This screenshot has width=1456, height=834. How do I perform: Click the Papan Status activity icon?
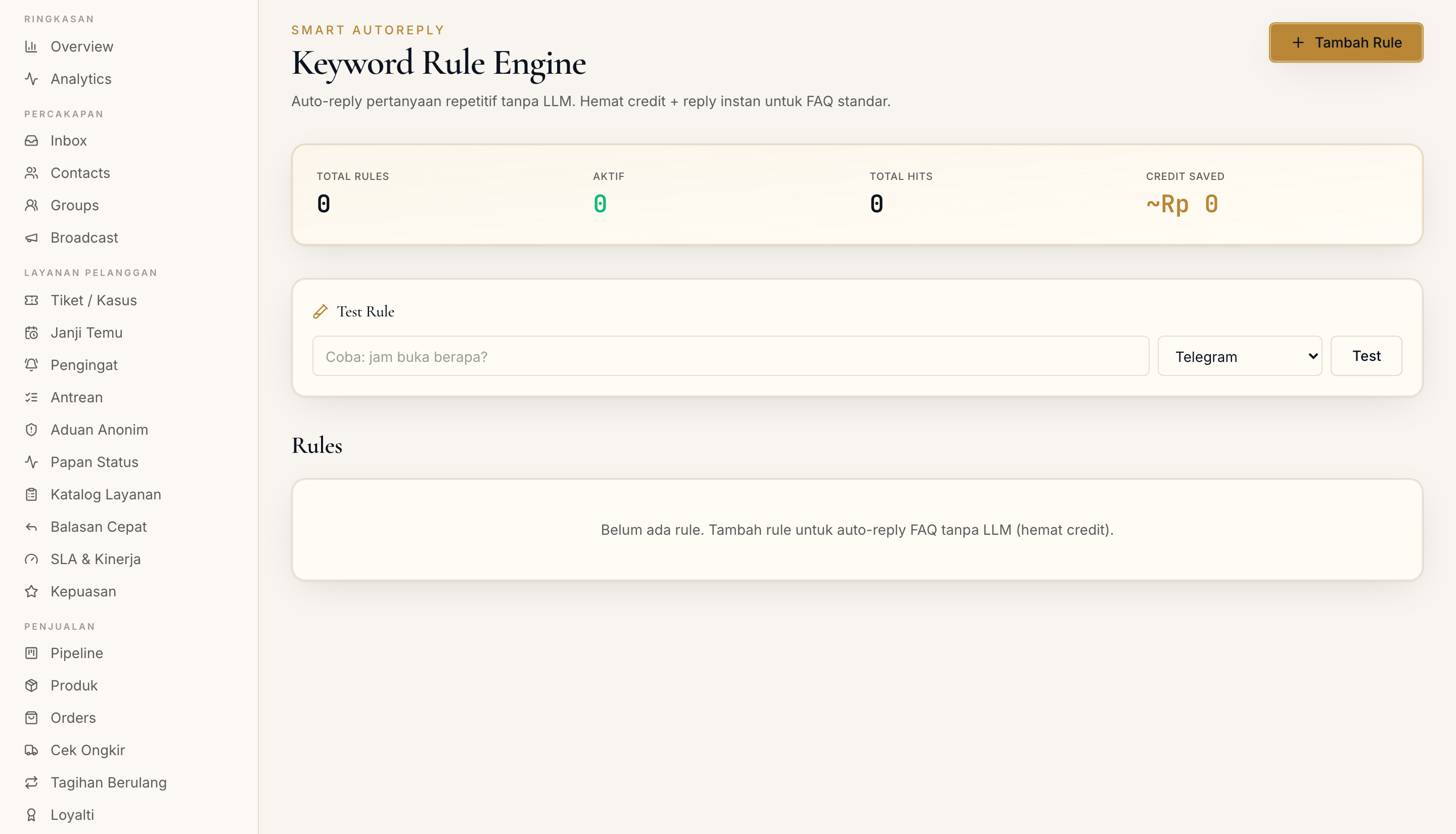31,462
